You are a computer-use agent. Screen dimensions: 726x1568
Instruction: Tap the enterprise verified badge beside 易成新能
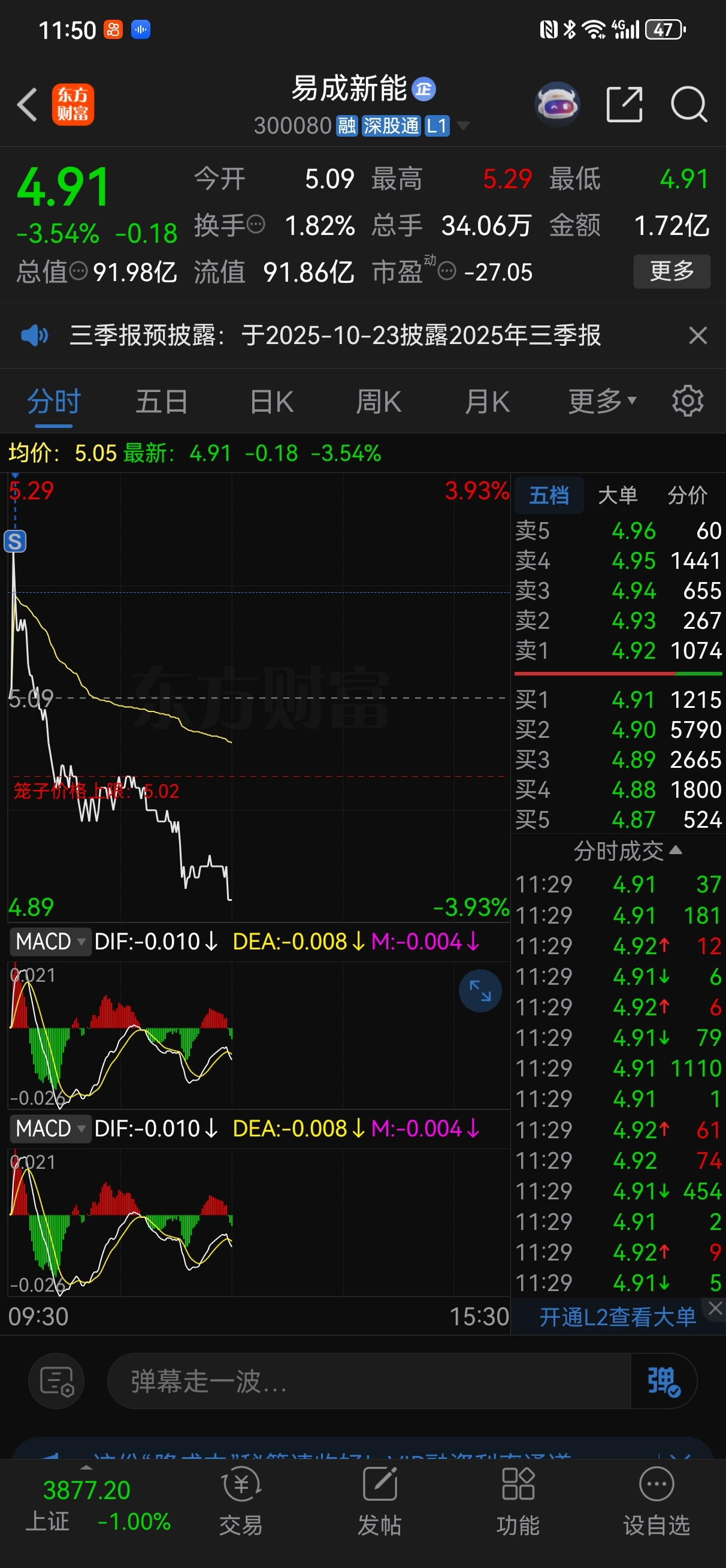(x=423, y=89)
